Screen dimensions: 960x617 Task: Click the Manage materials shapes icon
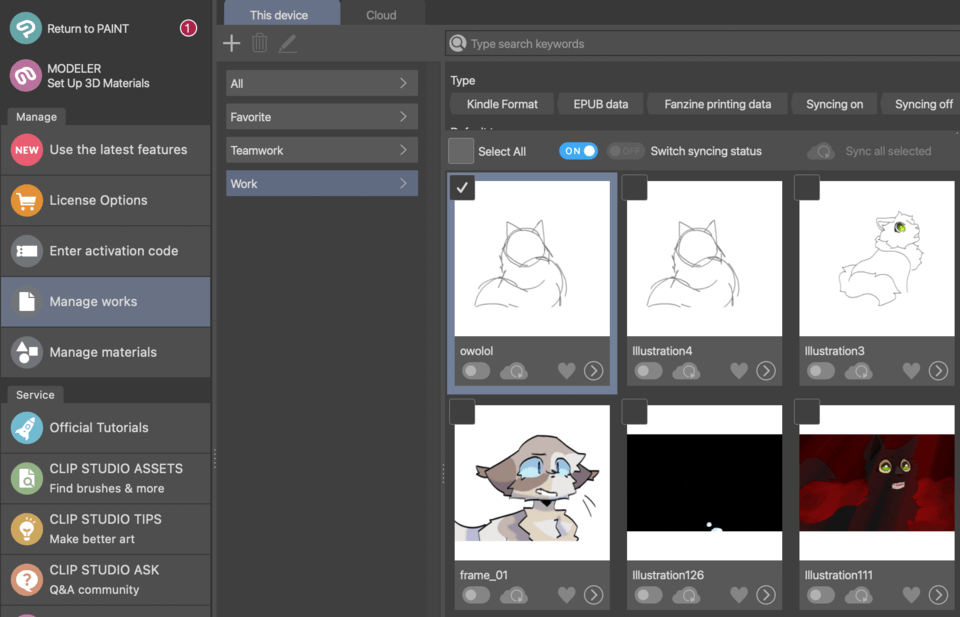tap(26, 352)
